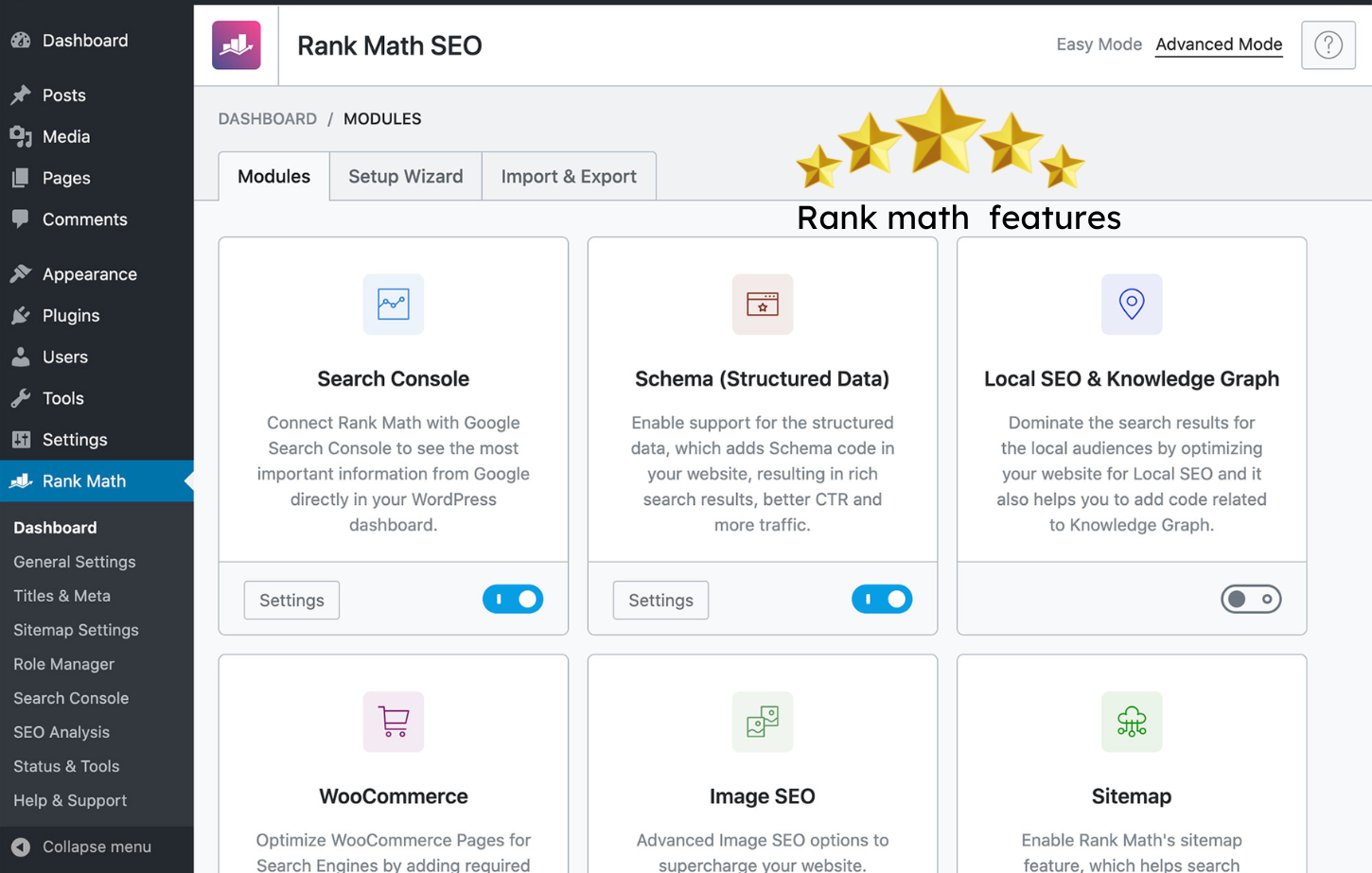
Task: Open the Tools menu label
Action: [x=63, y=398]
